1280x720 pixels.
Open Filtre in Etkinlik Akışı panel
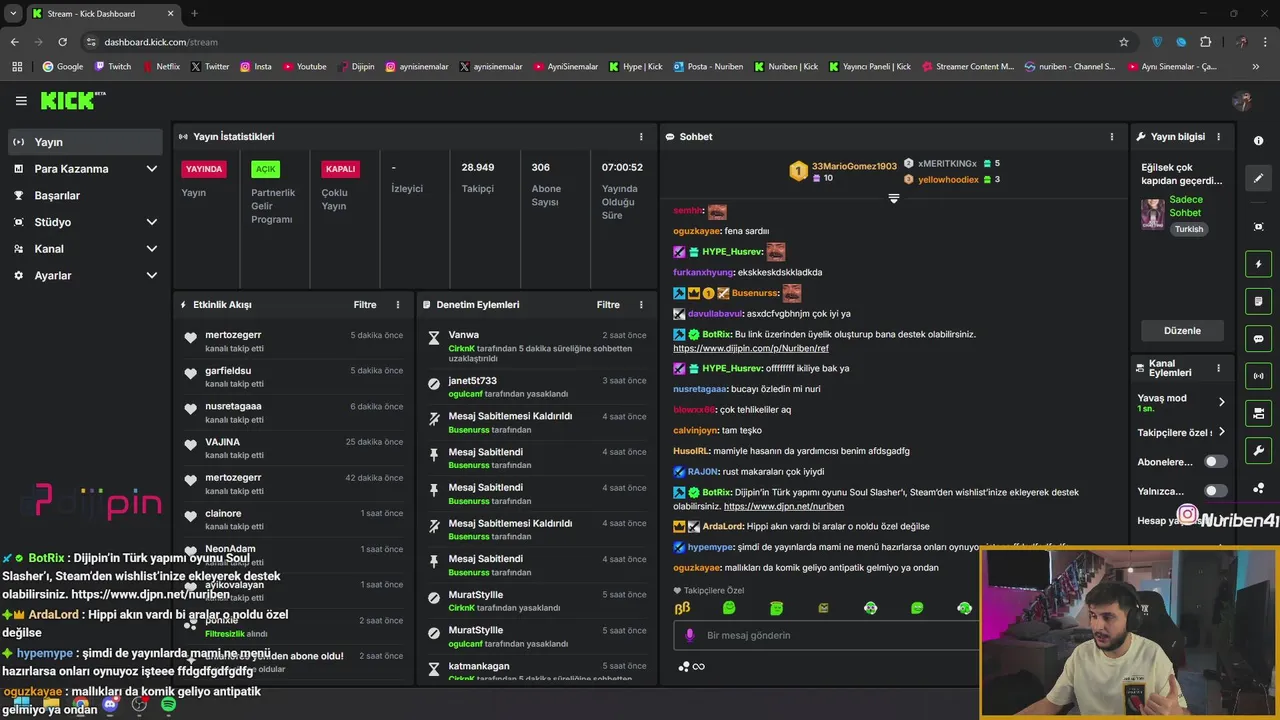coord(365,305)
